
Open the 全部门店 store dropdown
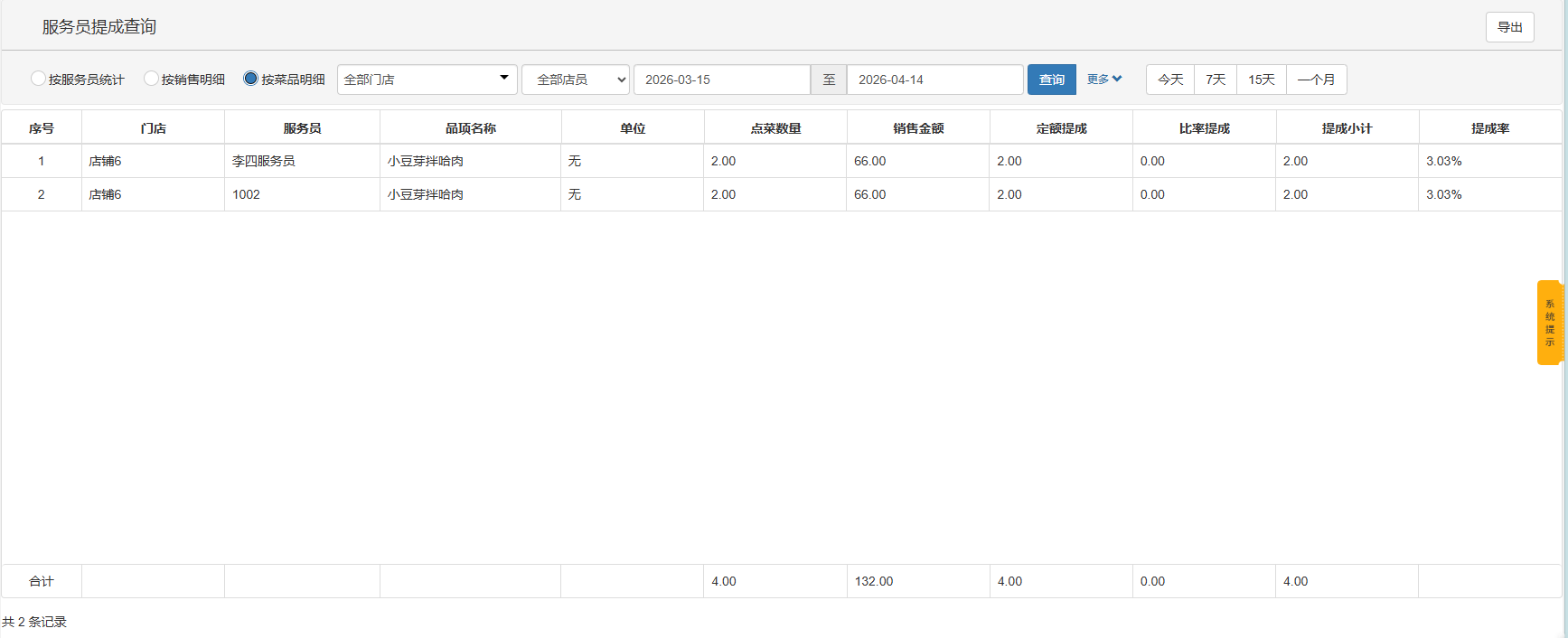pyautogui.click(x=427, y=80)
